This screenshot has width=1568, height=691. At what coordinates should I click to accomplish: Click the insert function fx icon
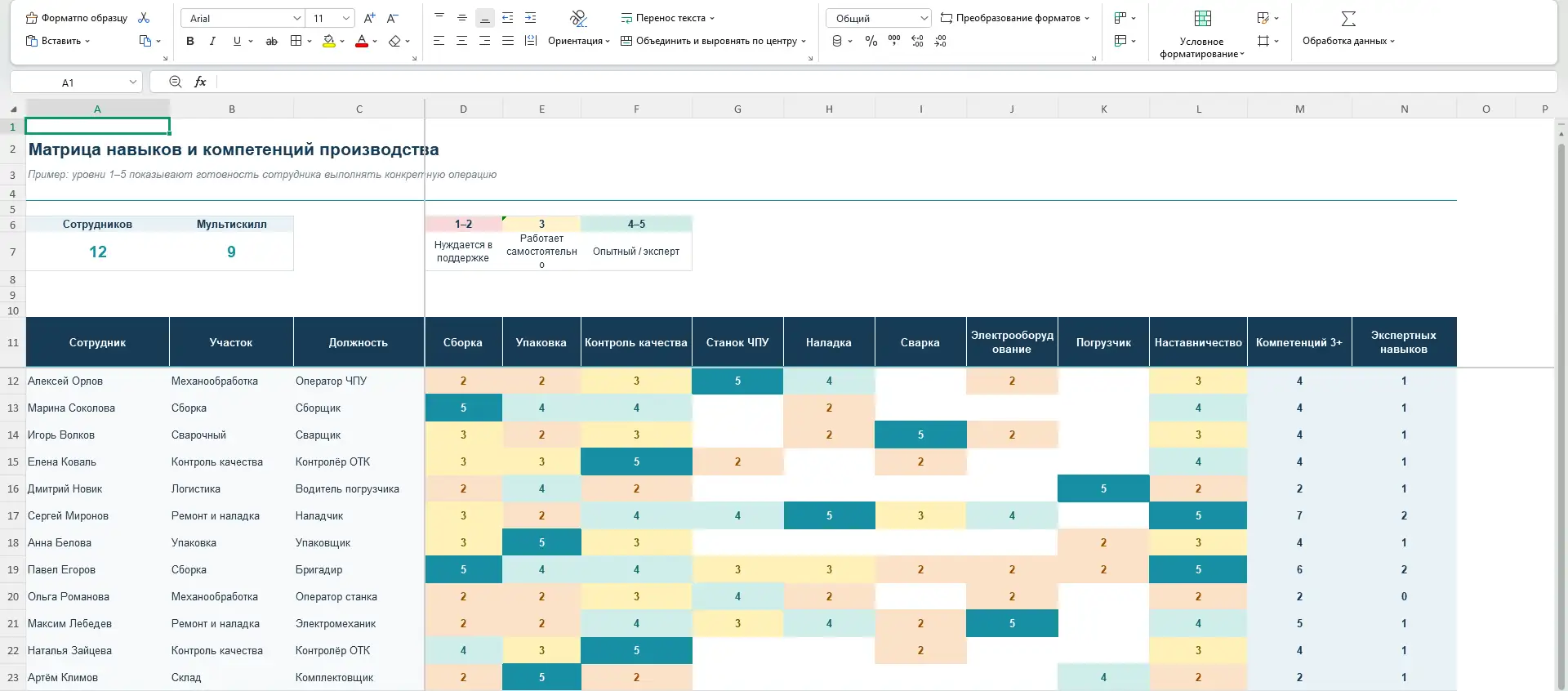point(200,82)
